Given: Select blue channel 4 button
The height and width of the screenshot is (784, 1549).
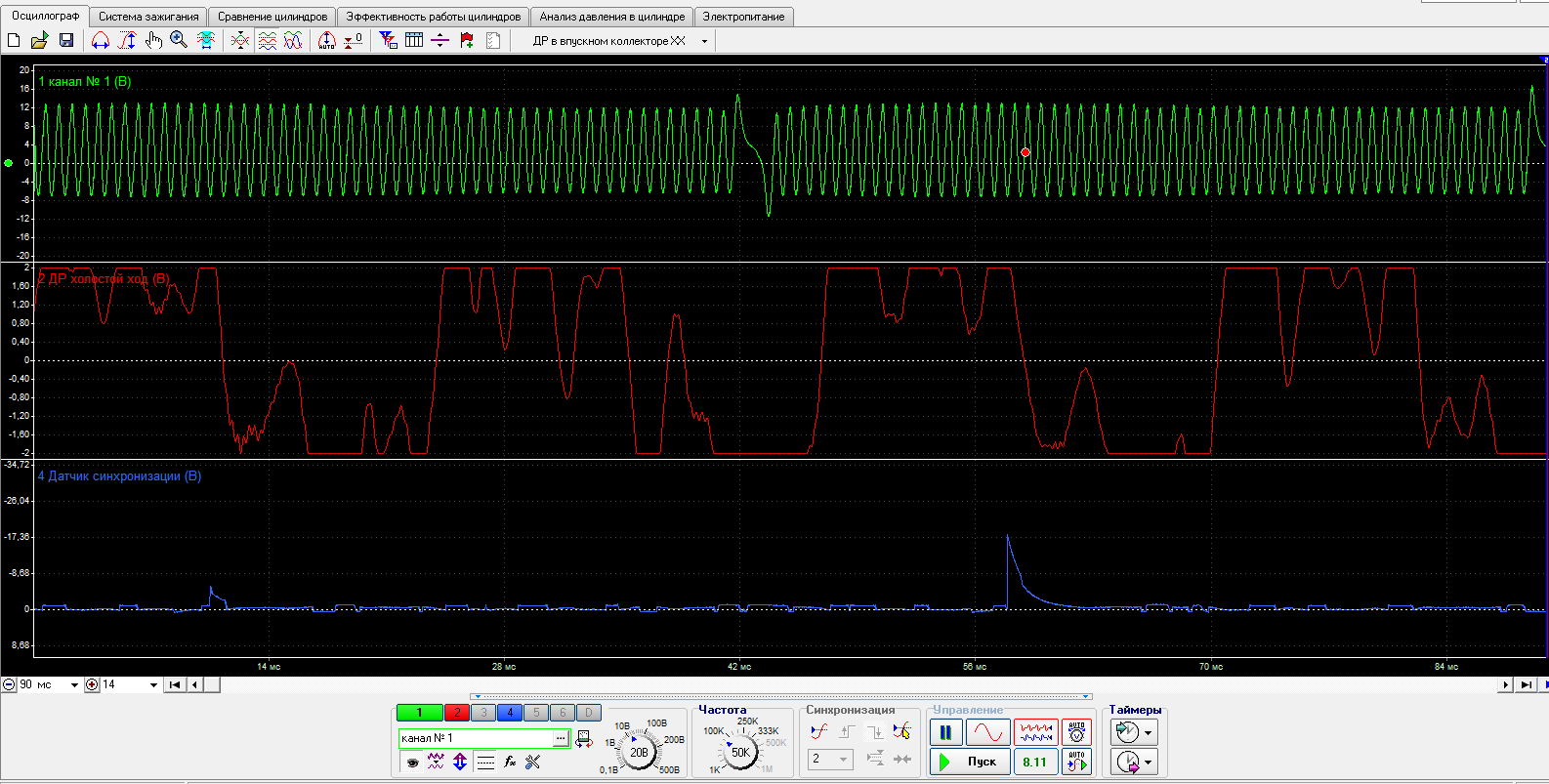Looking at the screenshot, I should pos(510,713).
